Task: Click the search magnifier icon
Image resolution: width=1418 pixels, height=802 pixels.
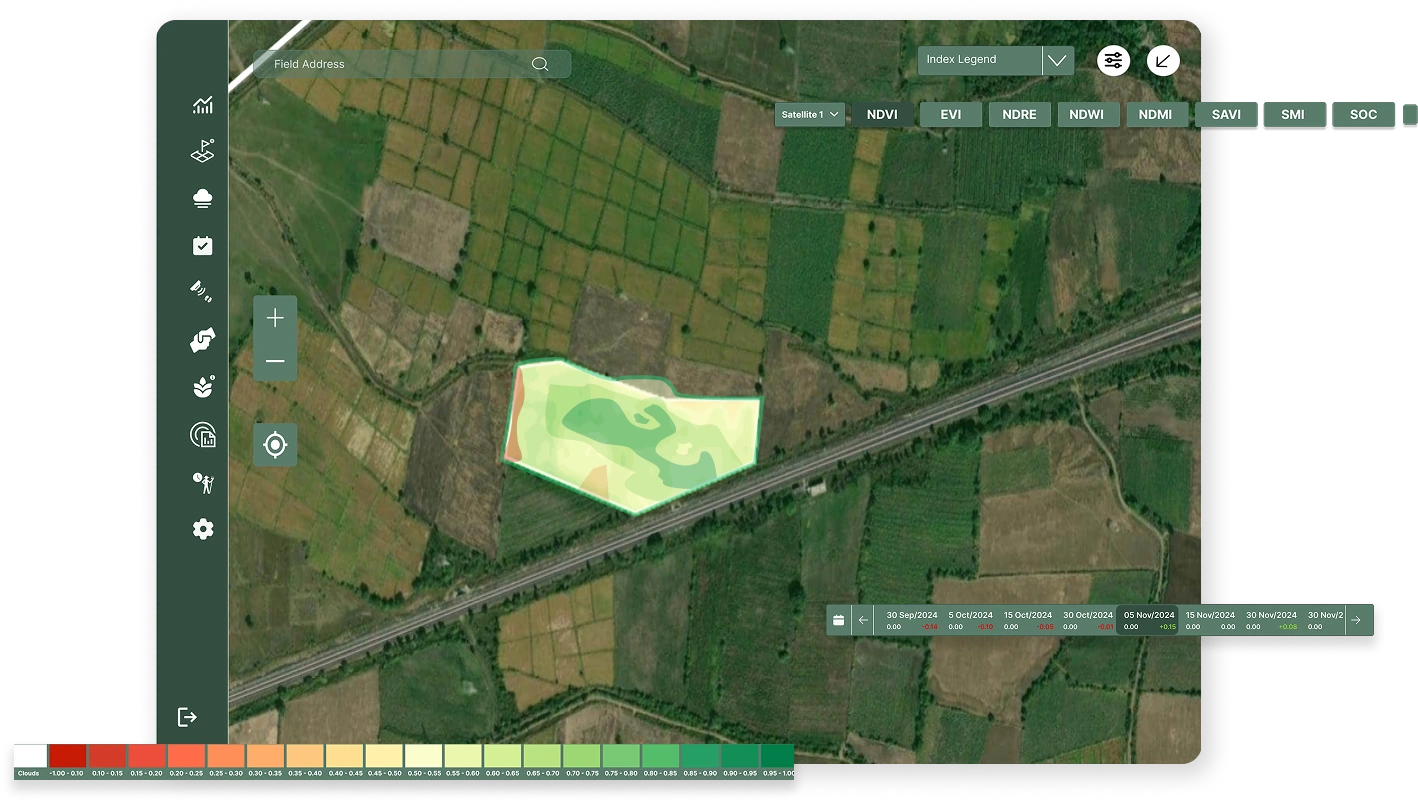Action: [540, 64]
